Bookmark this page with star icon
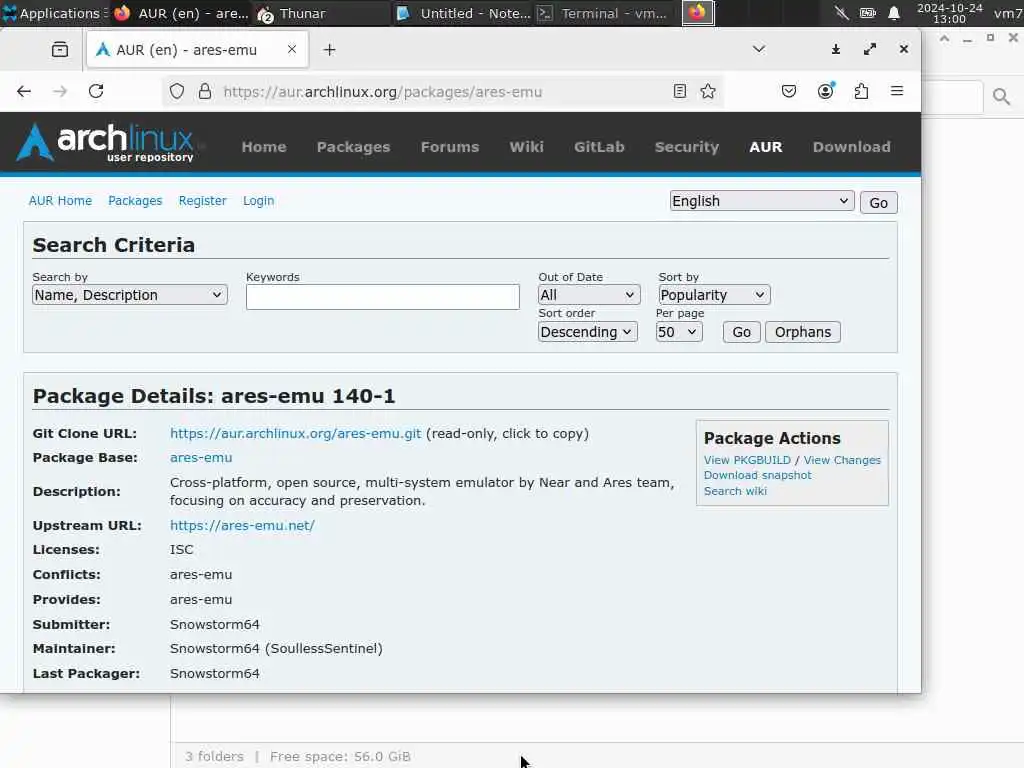The height and width of the screenshot is (768, 1024). point(708,91)
